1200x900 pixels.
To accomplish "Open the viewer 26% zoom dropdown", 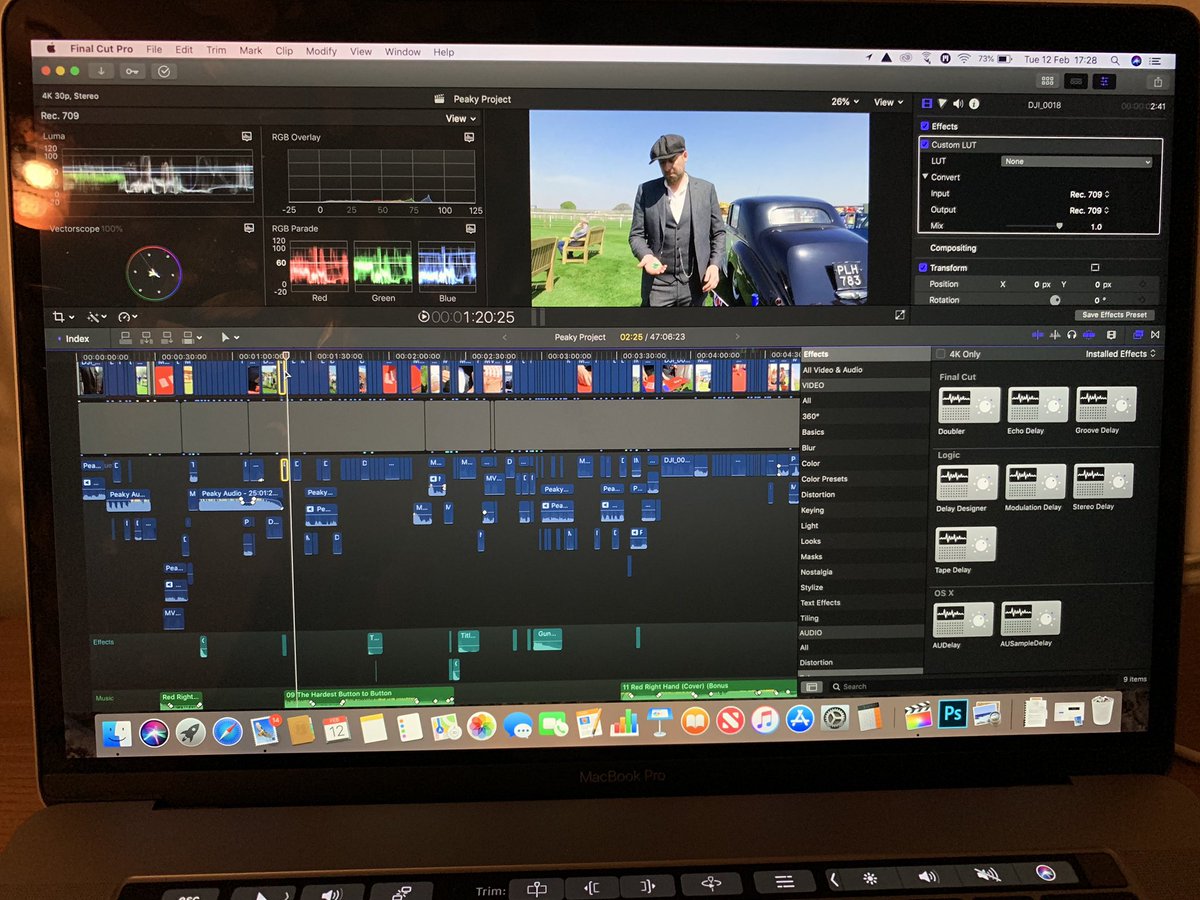I will tap(845, 102).
